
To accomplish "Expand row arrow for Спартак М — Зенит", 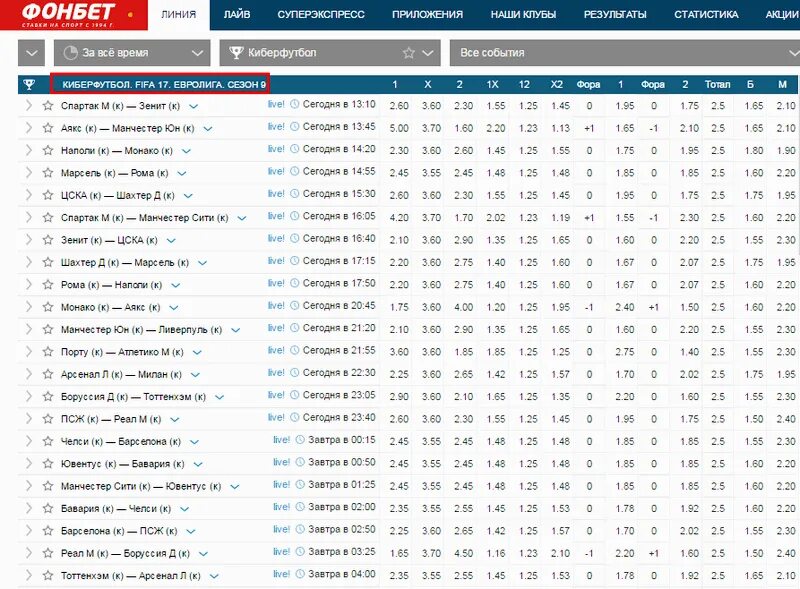I will (x=29, y=106).
